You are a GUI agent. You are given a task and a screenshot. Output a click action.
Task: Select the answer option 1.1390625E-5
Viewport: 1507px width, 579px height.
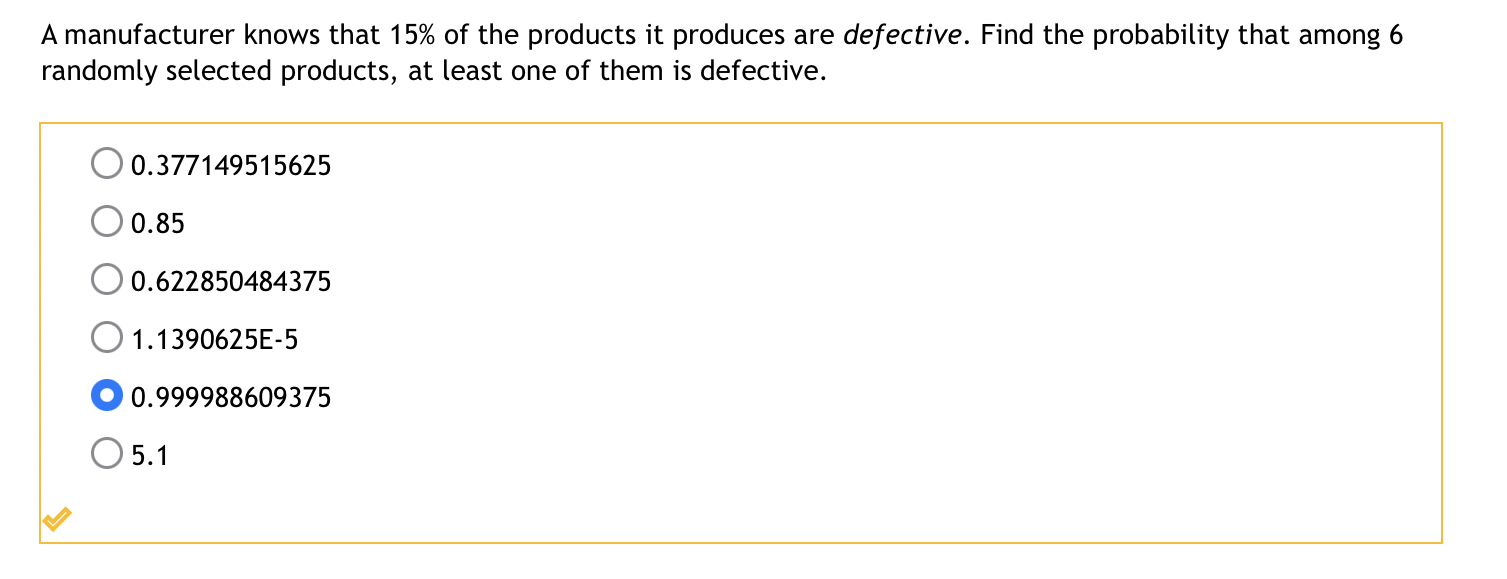107,336
